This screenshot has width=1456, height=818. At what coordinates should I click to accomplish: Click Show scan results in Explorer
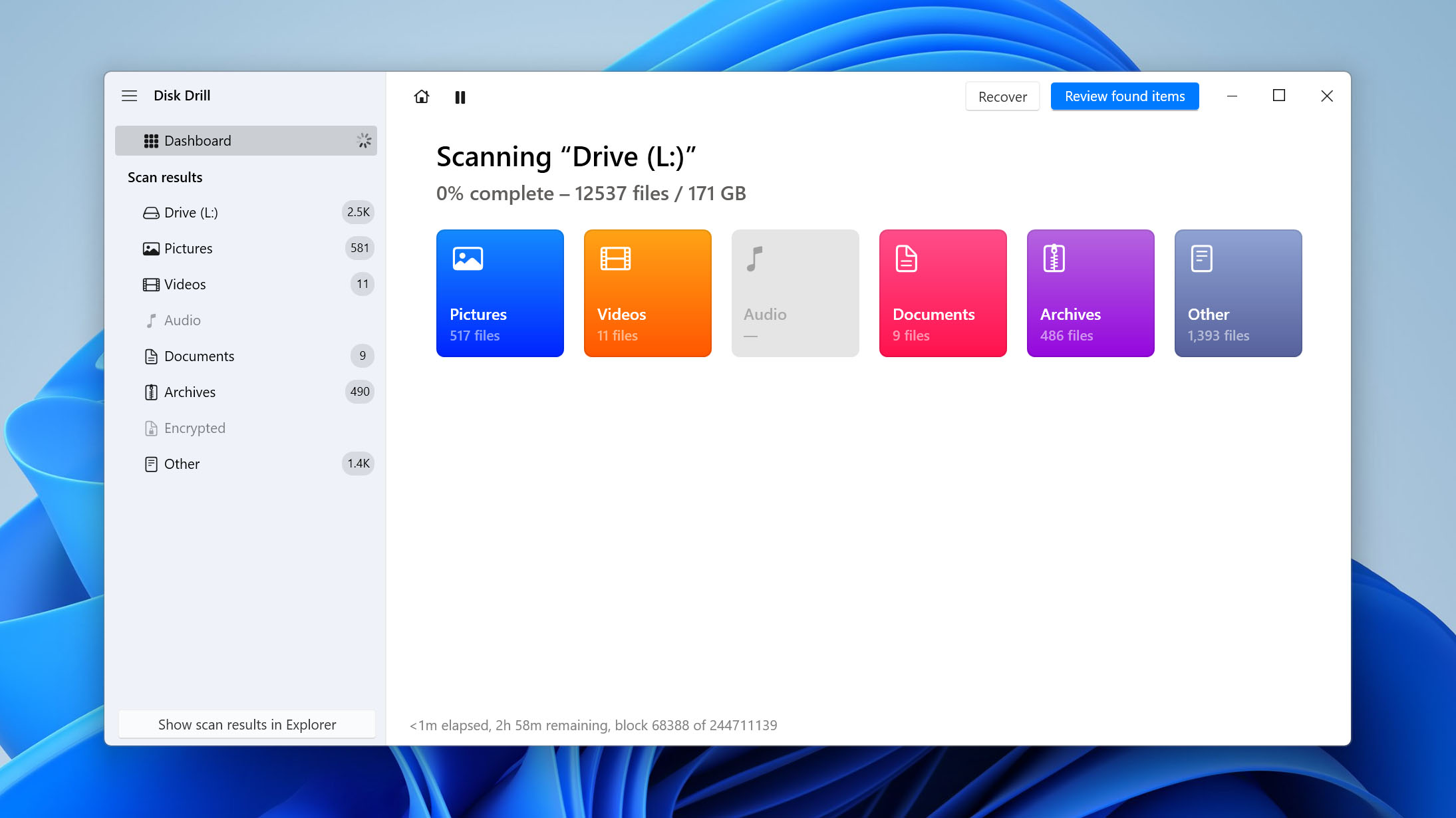[x=247, y=724]
